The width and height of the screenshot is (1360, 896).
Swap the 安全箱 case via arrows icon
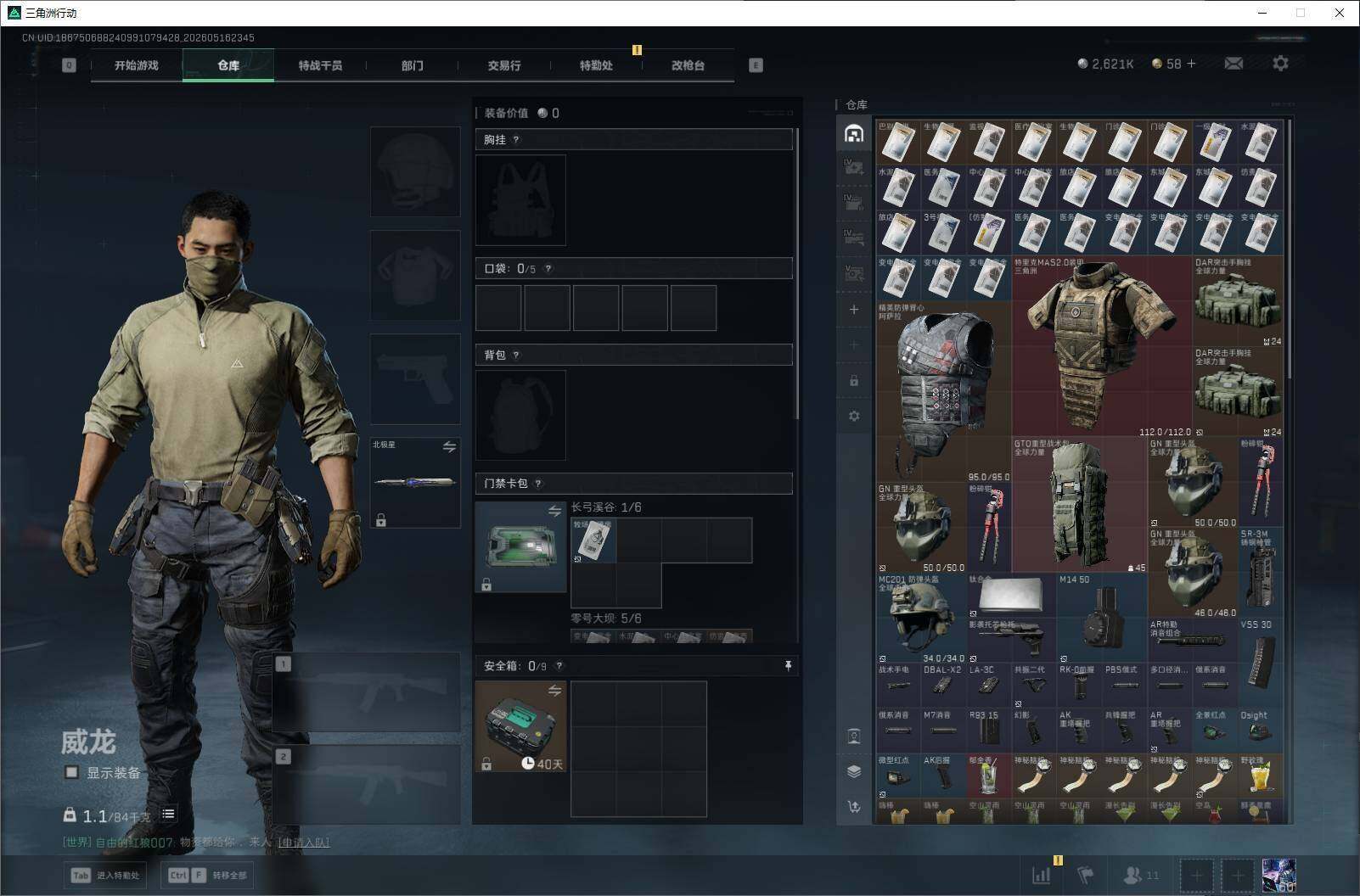click(554, 691)
